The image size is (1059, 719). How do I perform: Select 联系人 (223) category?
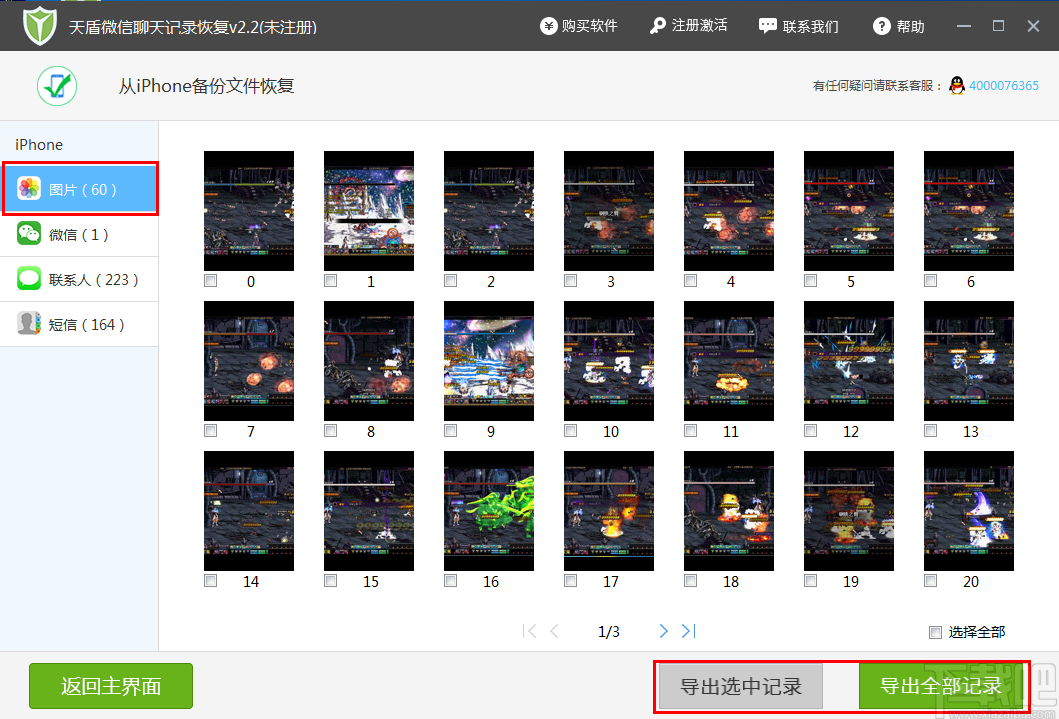pos(79,279)
